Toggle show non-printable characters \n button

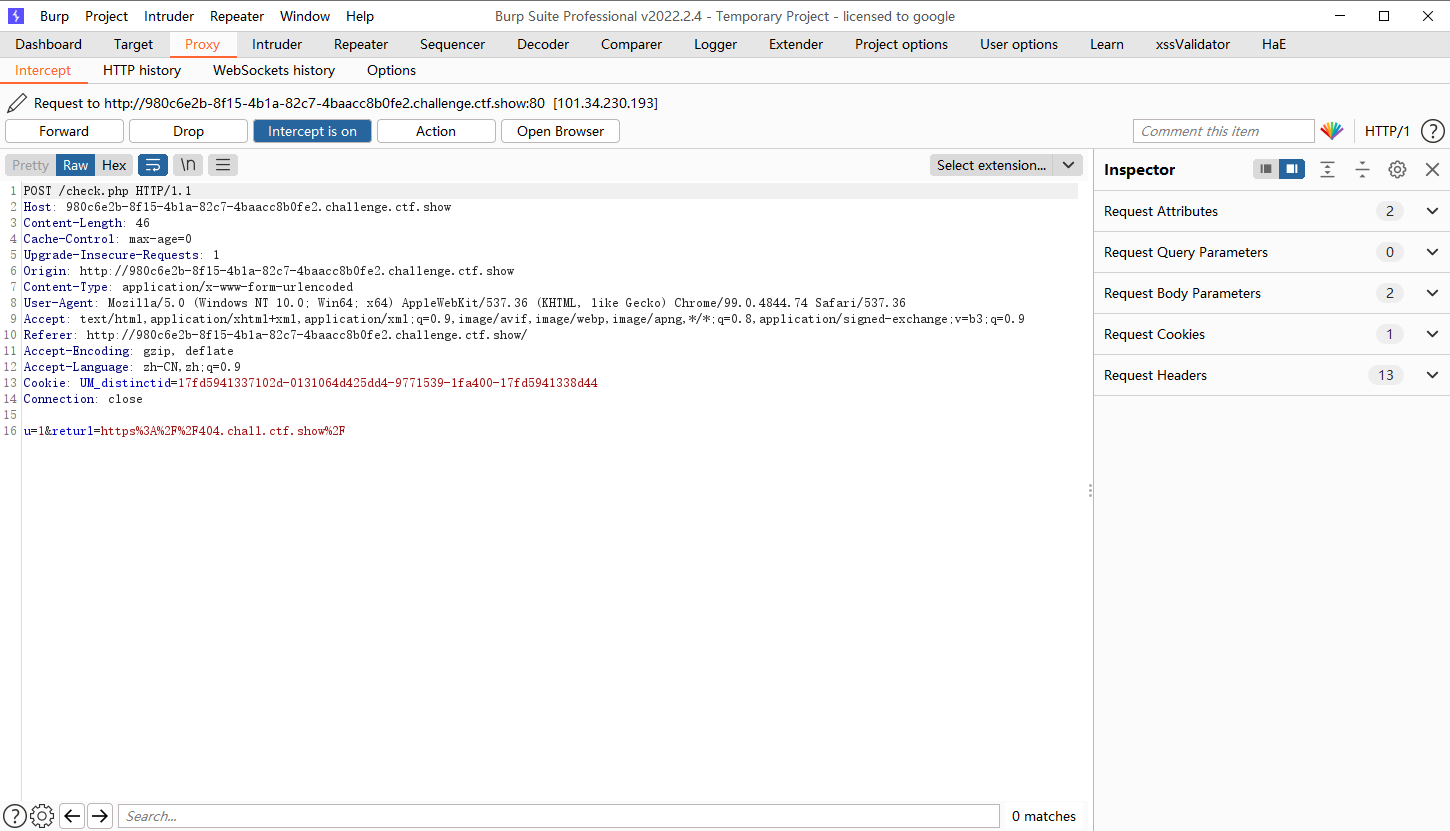click(188, 165)
